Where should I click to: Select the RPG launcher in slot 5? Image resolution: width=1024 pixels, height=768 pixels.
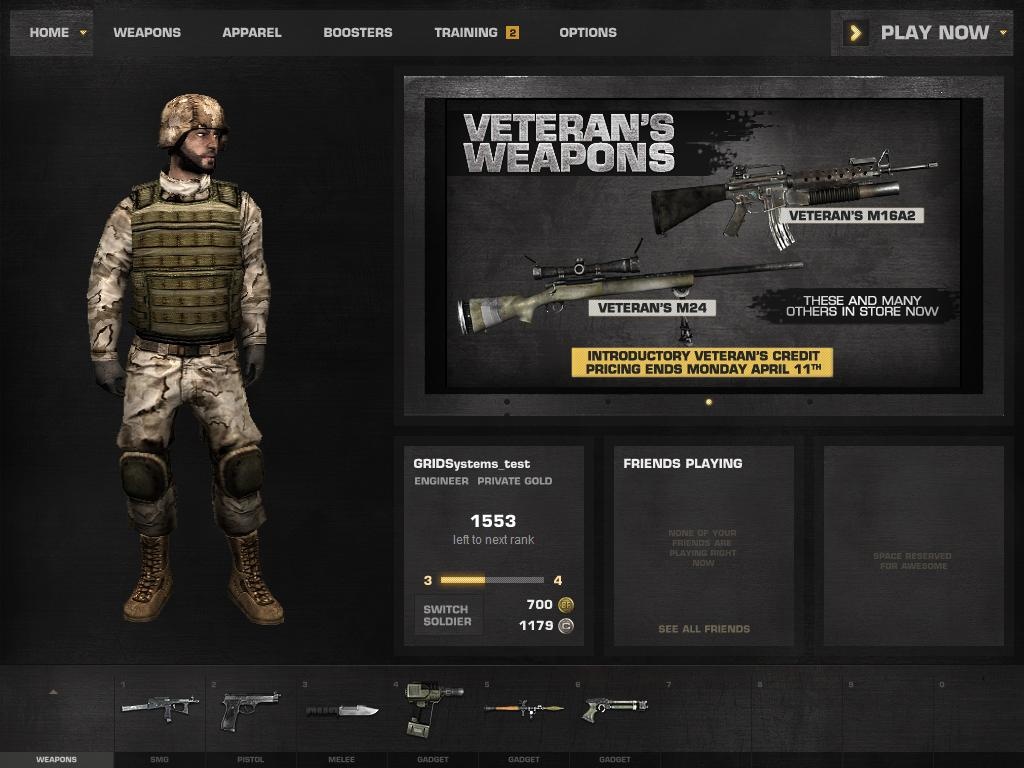(524, 709)
